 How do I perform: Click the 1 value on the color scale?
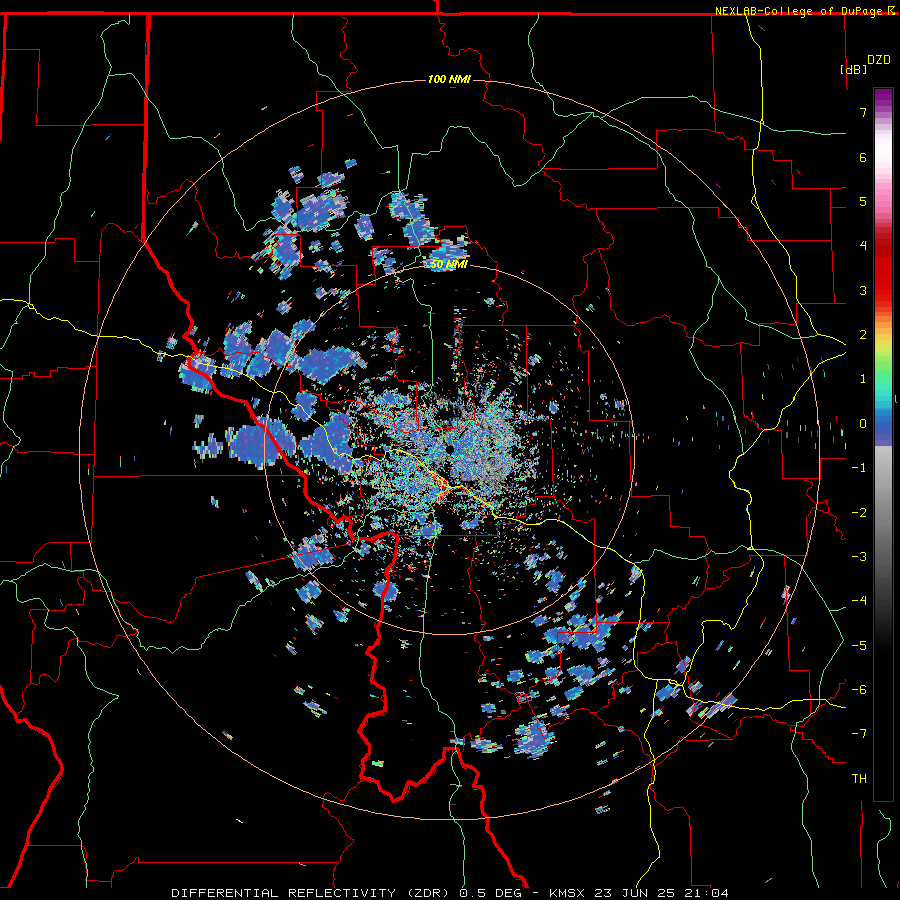863,379
